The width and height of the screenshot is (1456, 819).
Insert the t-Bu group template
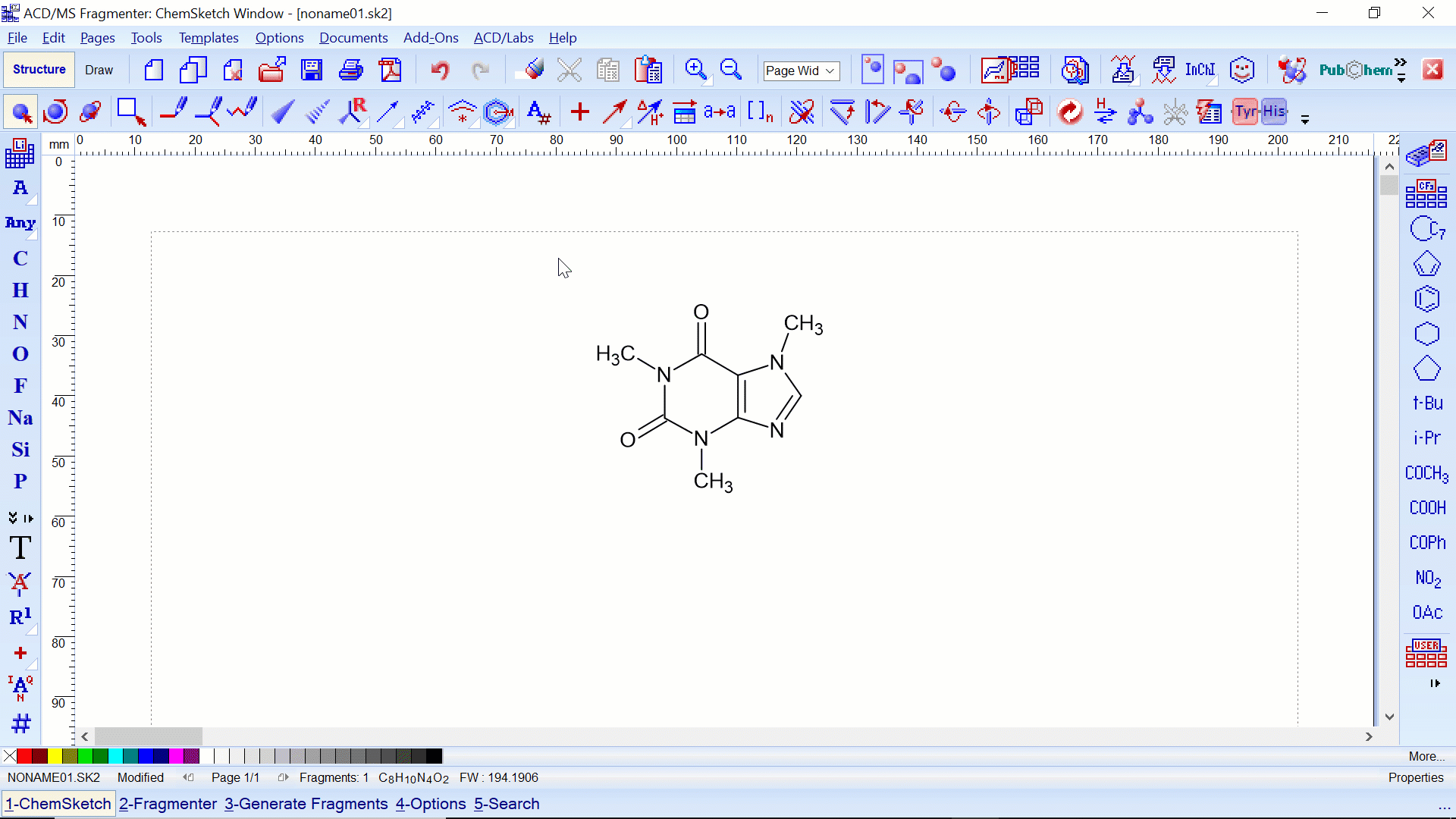coord(1427,403)
